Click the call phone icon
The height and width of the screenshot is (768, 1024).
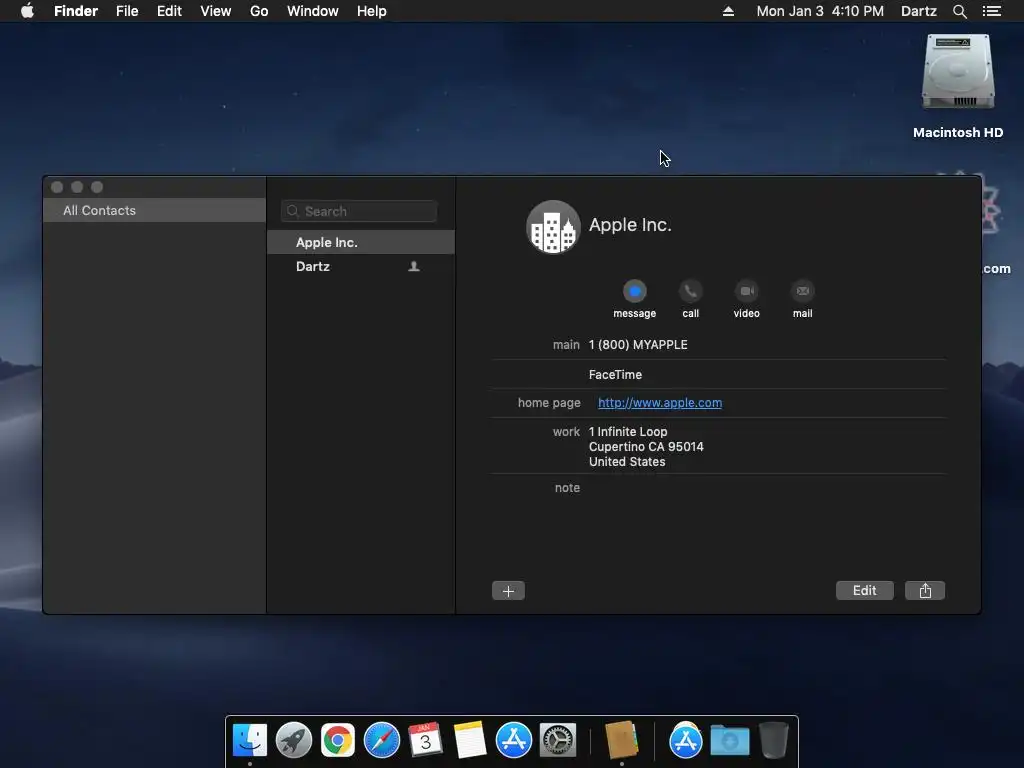[690, 291]
